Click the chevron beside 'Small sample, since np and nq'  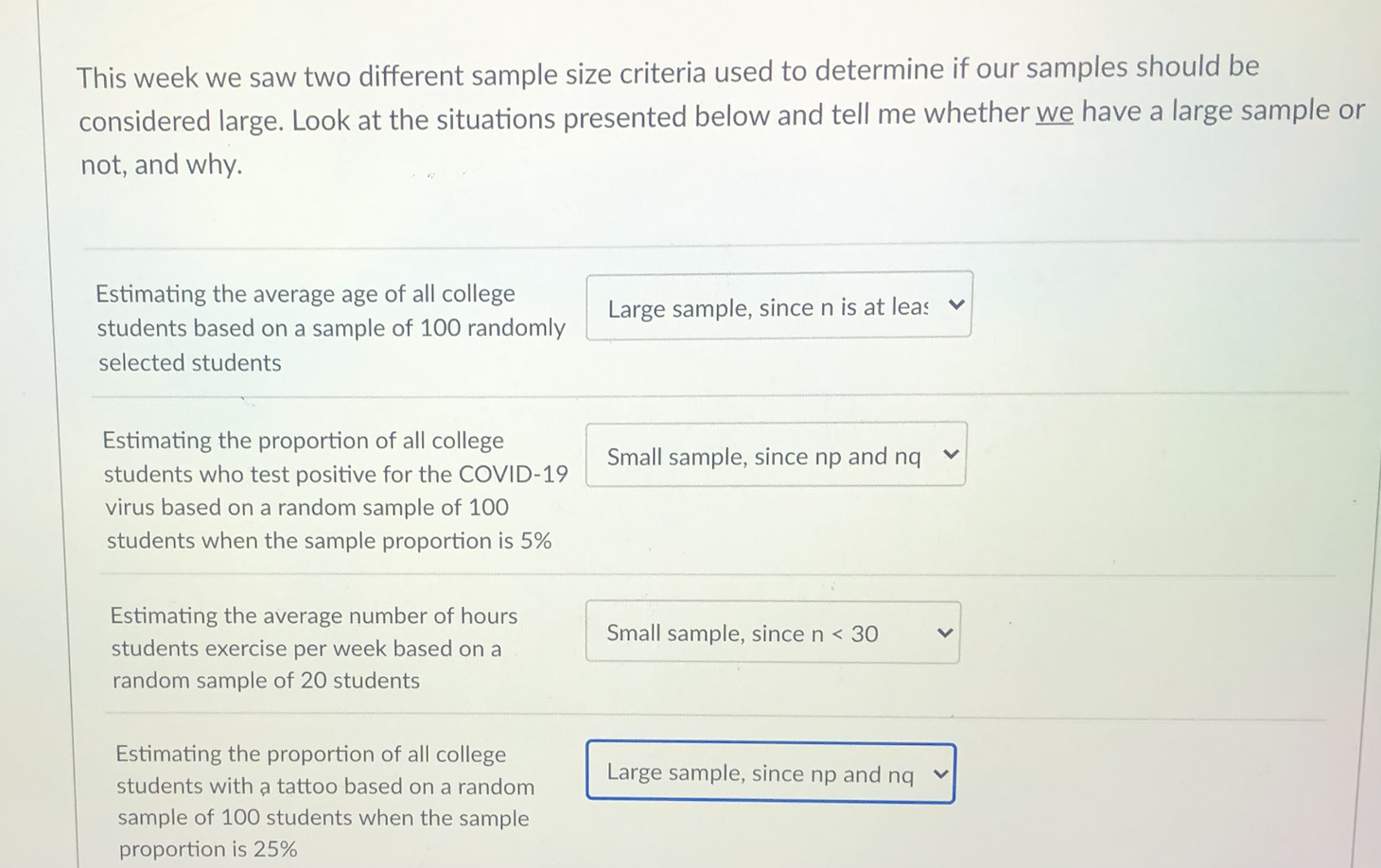[x=951, y=455]
